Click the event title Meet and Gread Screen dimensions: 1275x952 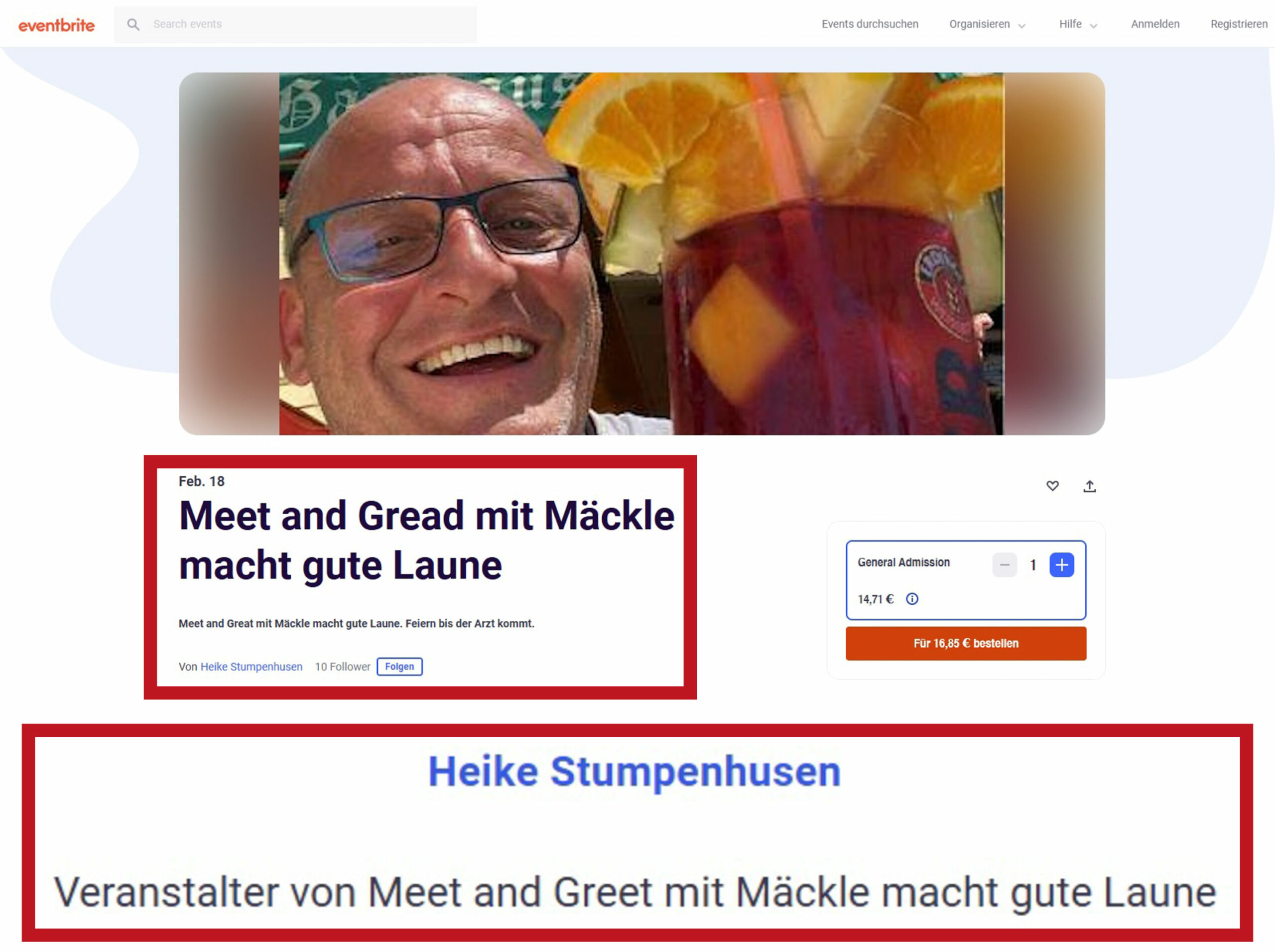coord(426,540)
